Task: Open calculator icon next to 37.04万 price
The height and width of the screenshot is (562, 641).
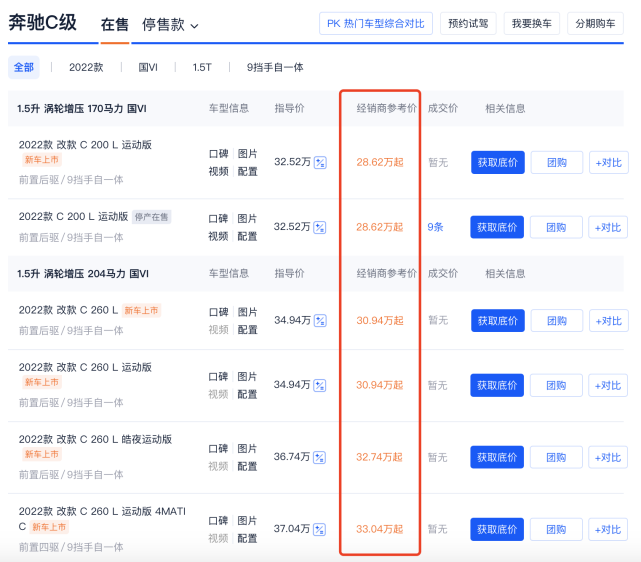Action: point(319,530)
